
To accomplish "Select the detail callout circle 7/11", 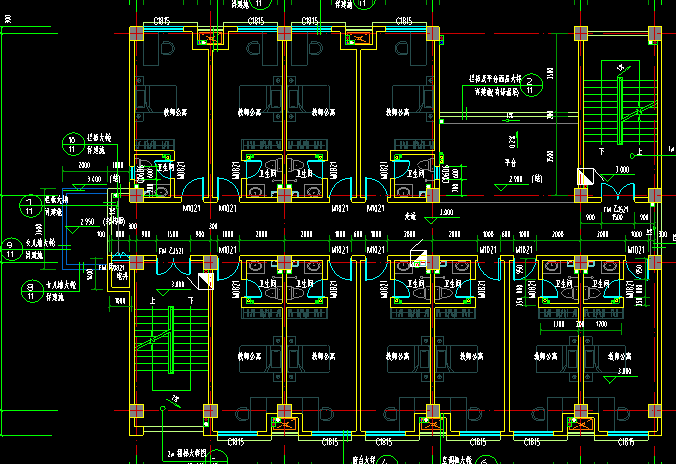I will point(30,207).
